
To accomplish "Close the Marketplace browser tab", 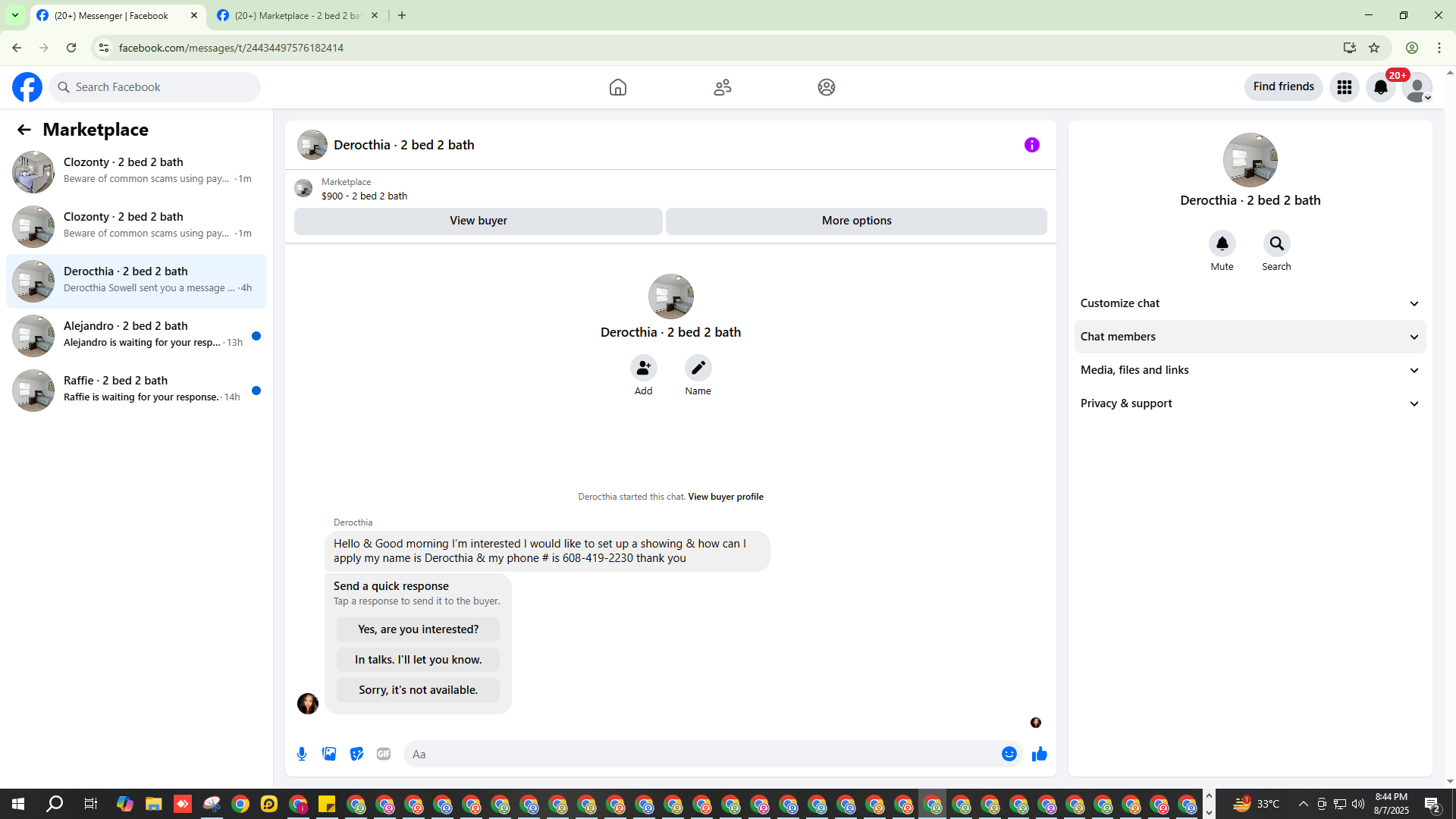I will coord(375,15).
